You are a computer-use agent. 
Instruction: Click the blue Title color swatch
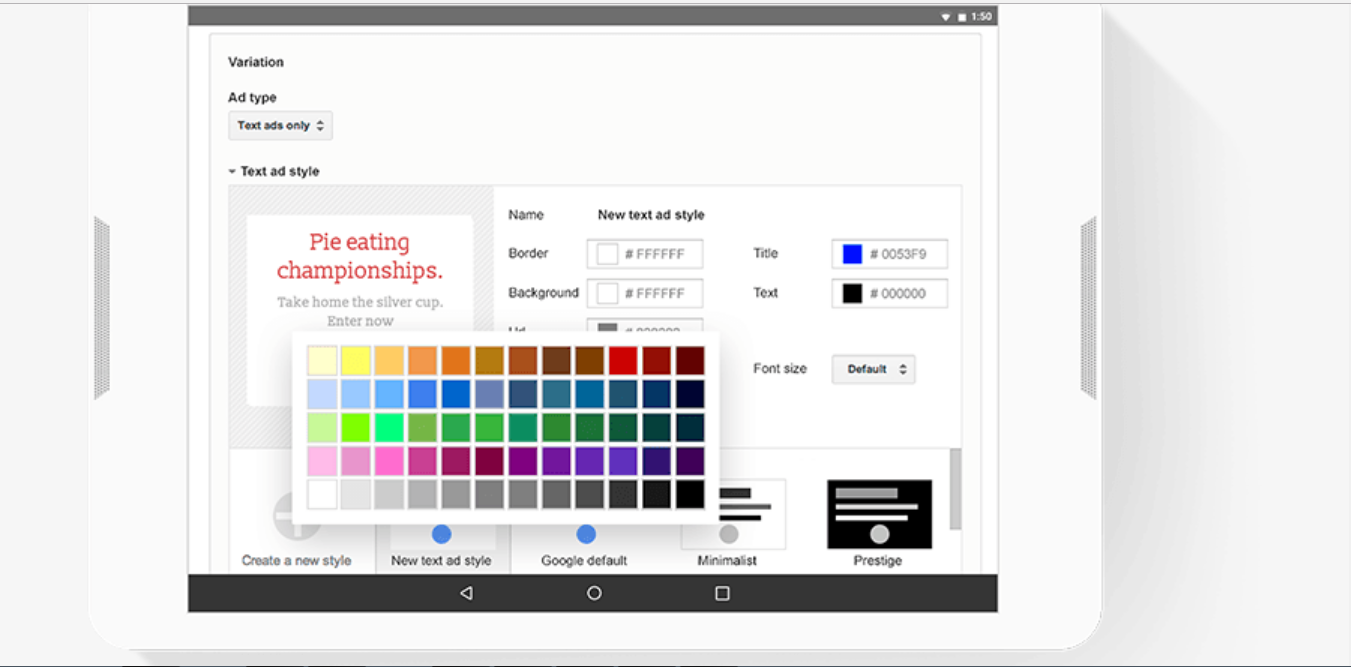tap(852, 254)
